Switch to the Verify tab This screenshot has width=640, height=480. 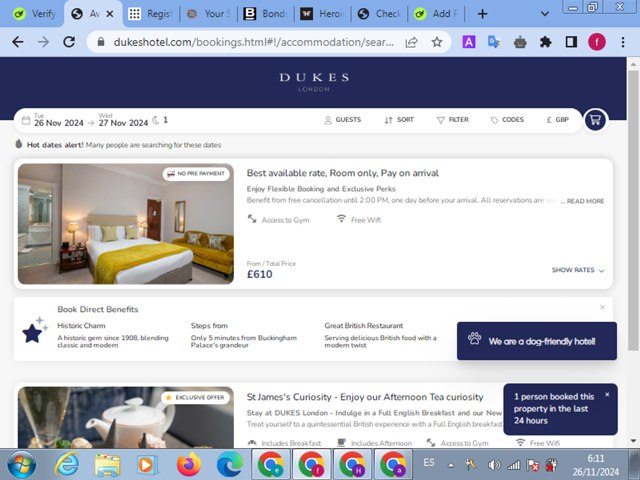[x=33, y=14]
